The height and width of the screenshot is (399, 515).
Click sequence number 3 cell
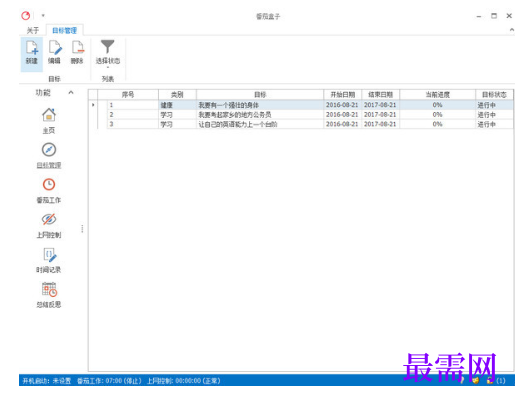click(x=132, y=124)
